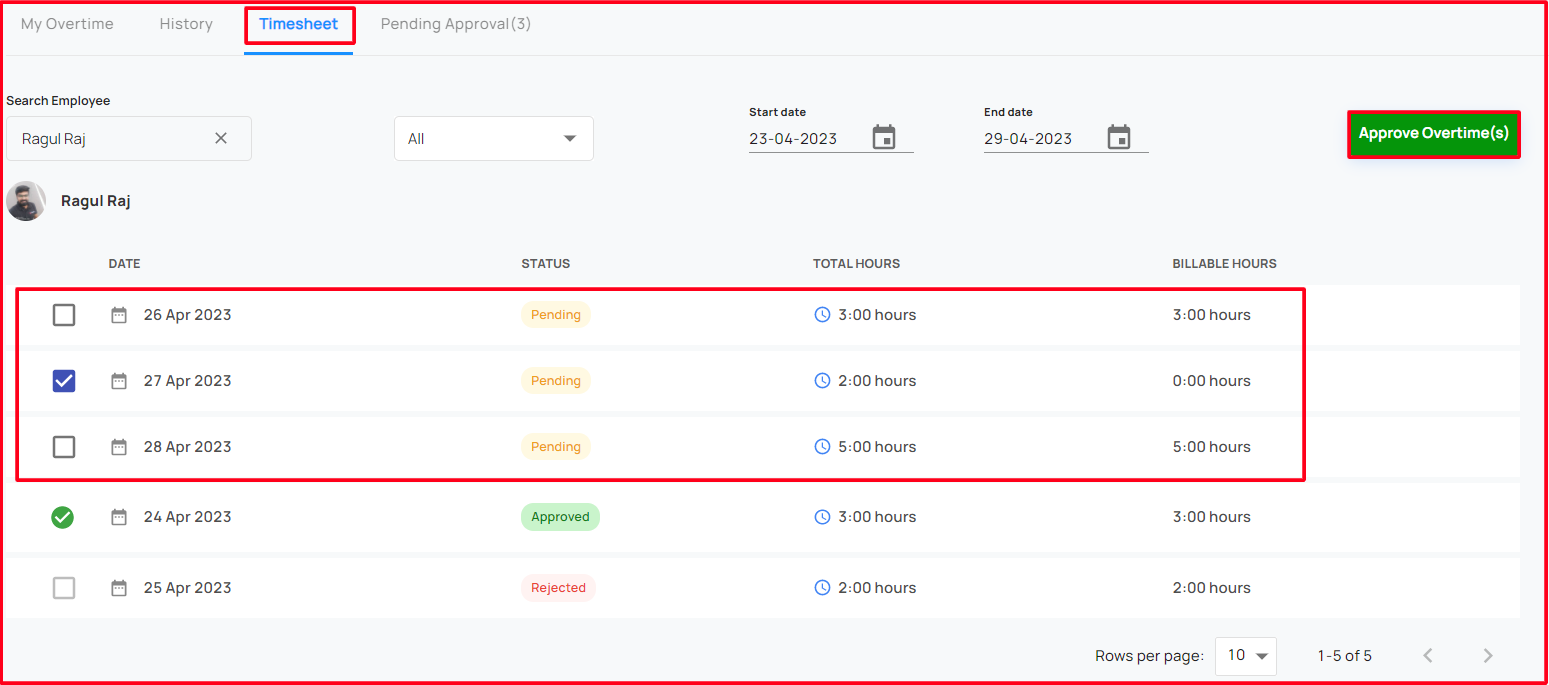Change rows per page from 10
This screenshot has height=685, width=1549.
coord(1246,656)
